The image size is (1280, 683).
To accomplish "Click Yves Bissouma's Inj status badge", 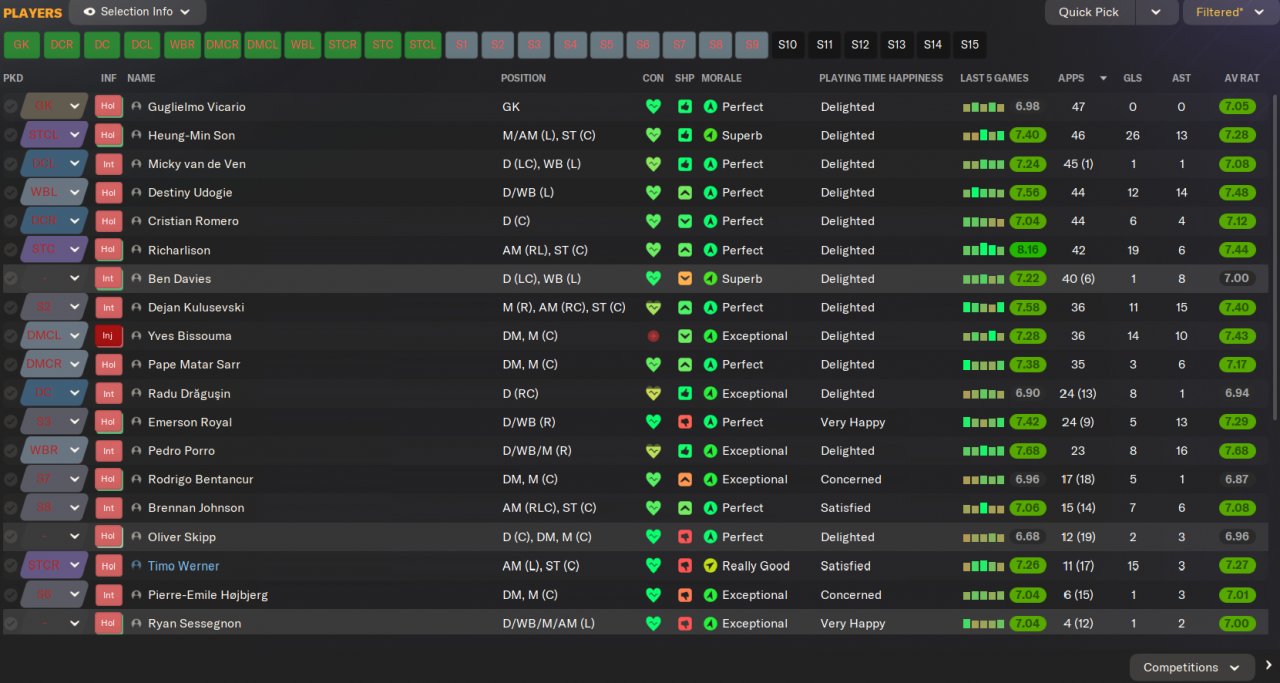I will (x=108, y=336).
